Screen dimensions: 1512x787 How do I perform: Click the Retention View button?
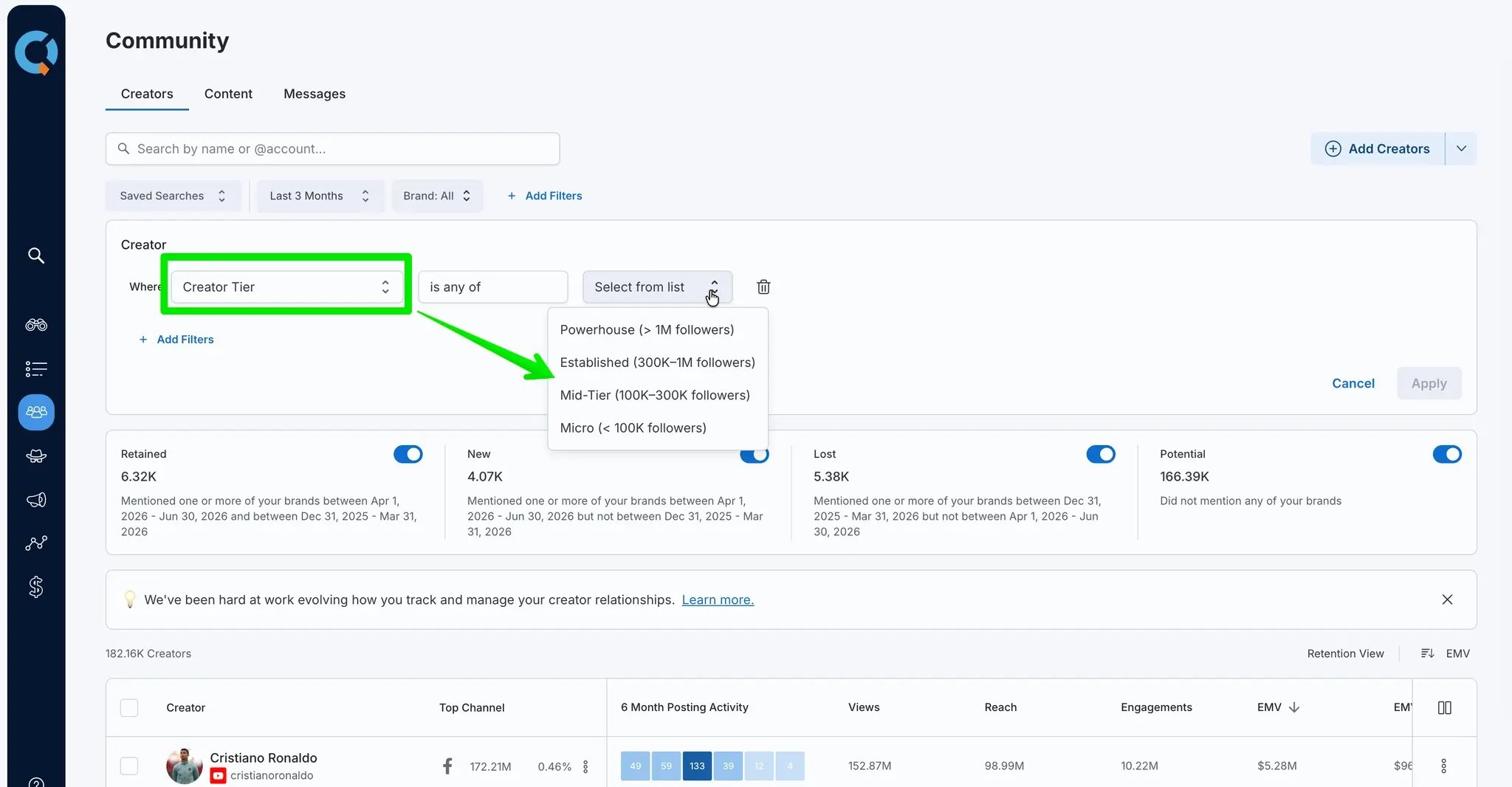[1345, 653]
